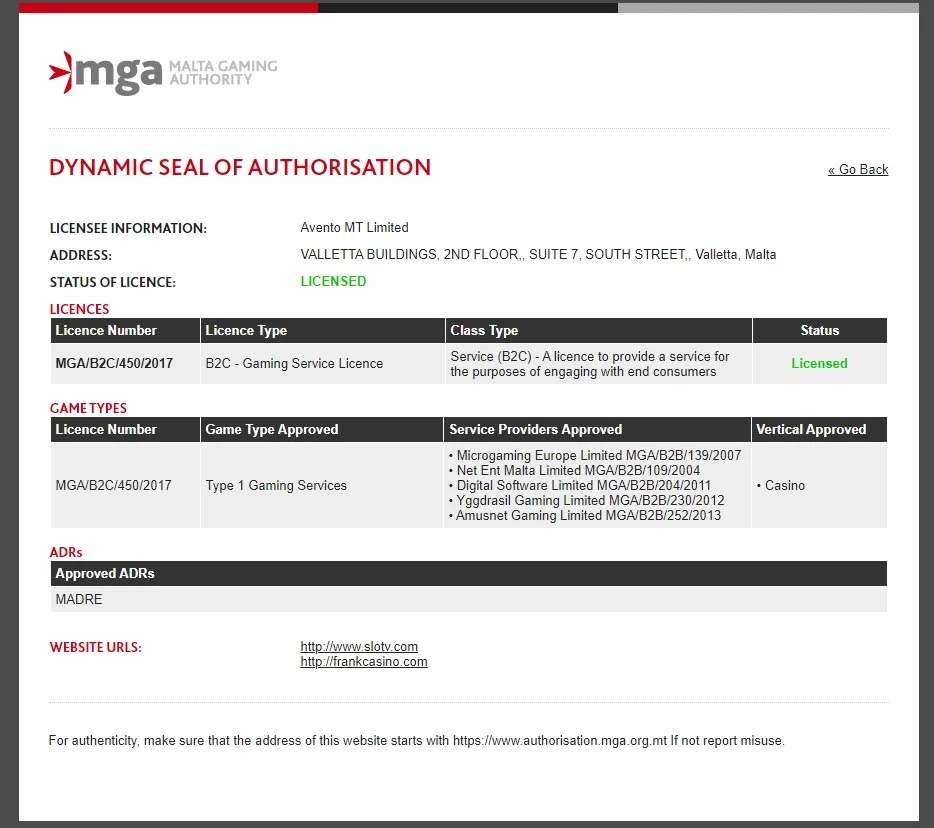Click the LICENSED status of licence text
This screenshot has width=934, height=828.
pos(333,281)
